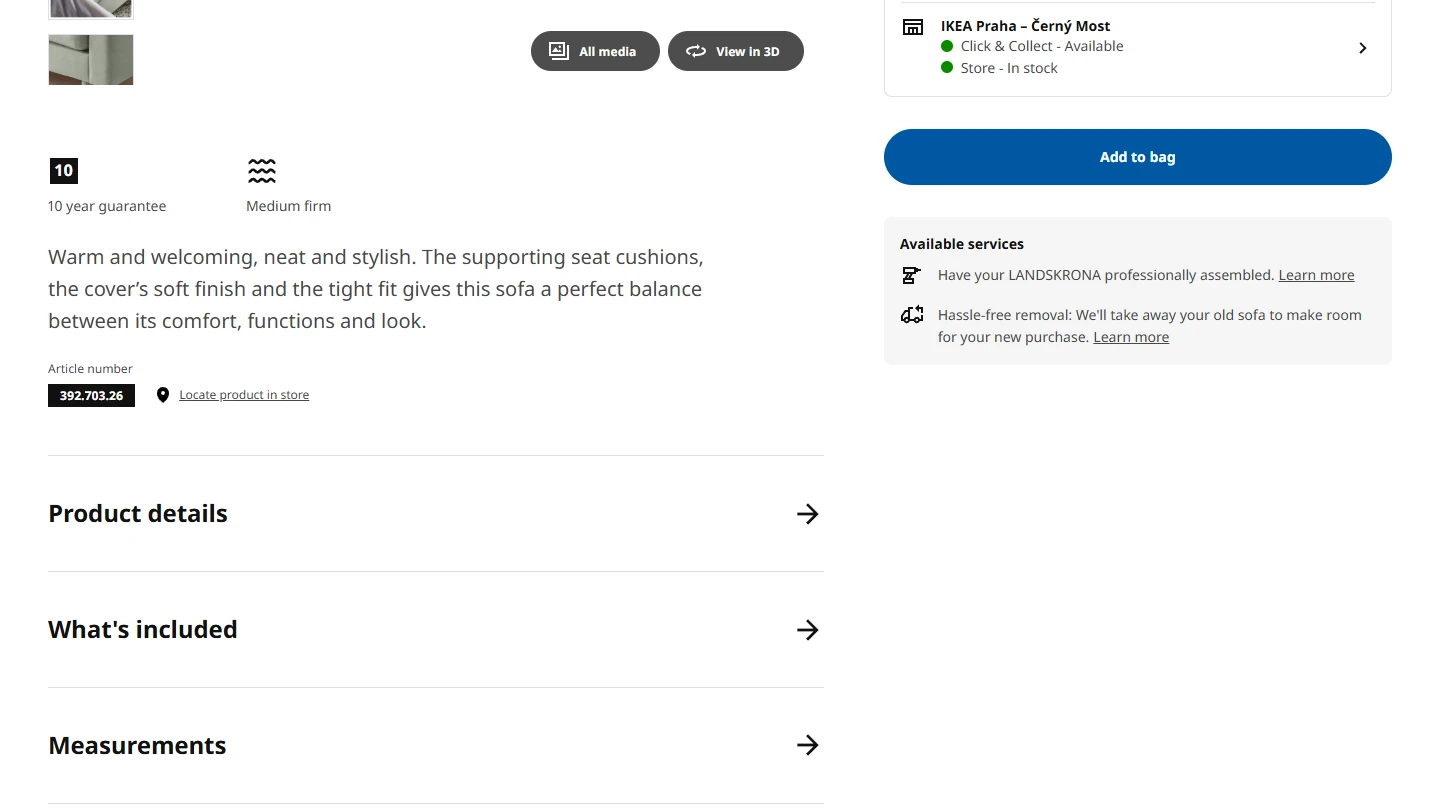The image size is (1440, 810).
Task: Click the Medium firm wave icon
Action: [x=262, y=171]
